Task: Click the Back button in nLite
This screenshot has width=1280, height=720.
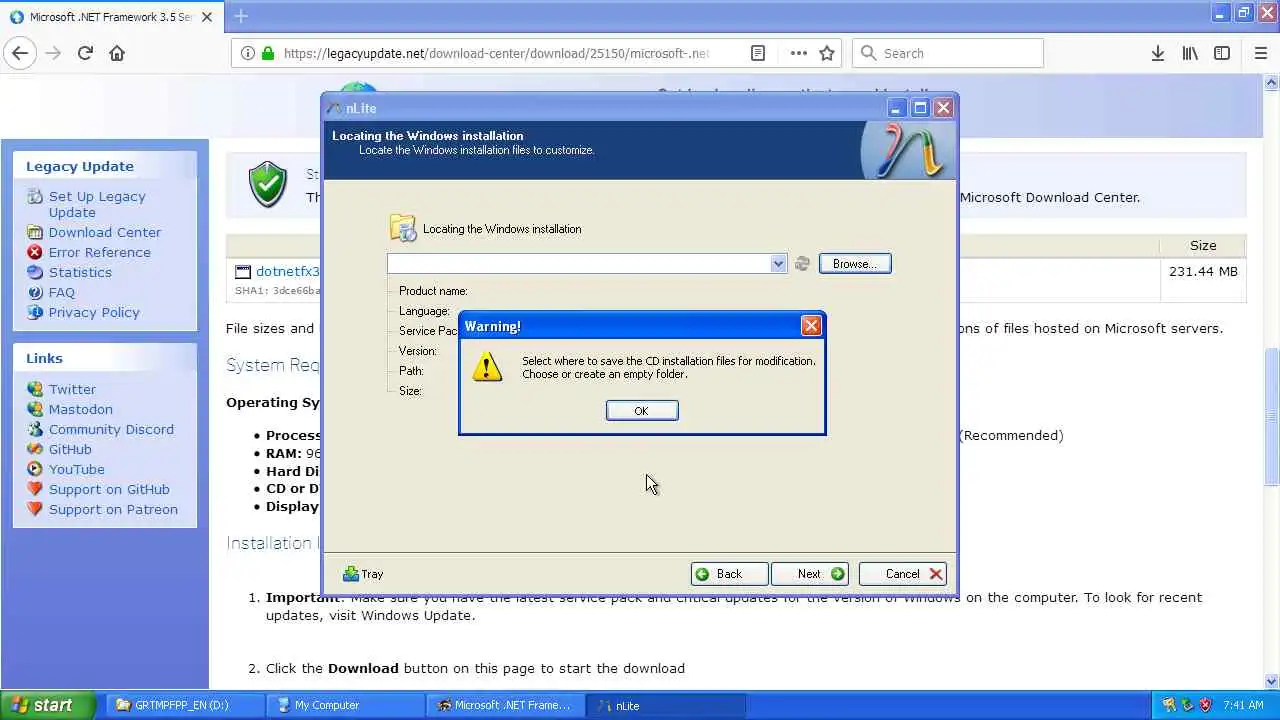Action: tap(729, 574)
